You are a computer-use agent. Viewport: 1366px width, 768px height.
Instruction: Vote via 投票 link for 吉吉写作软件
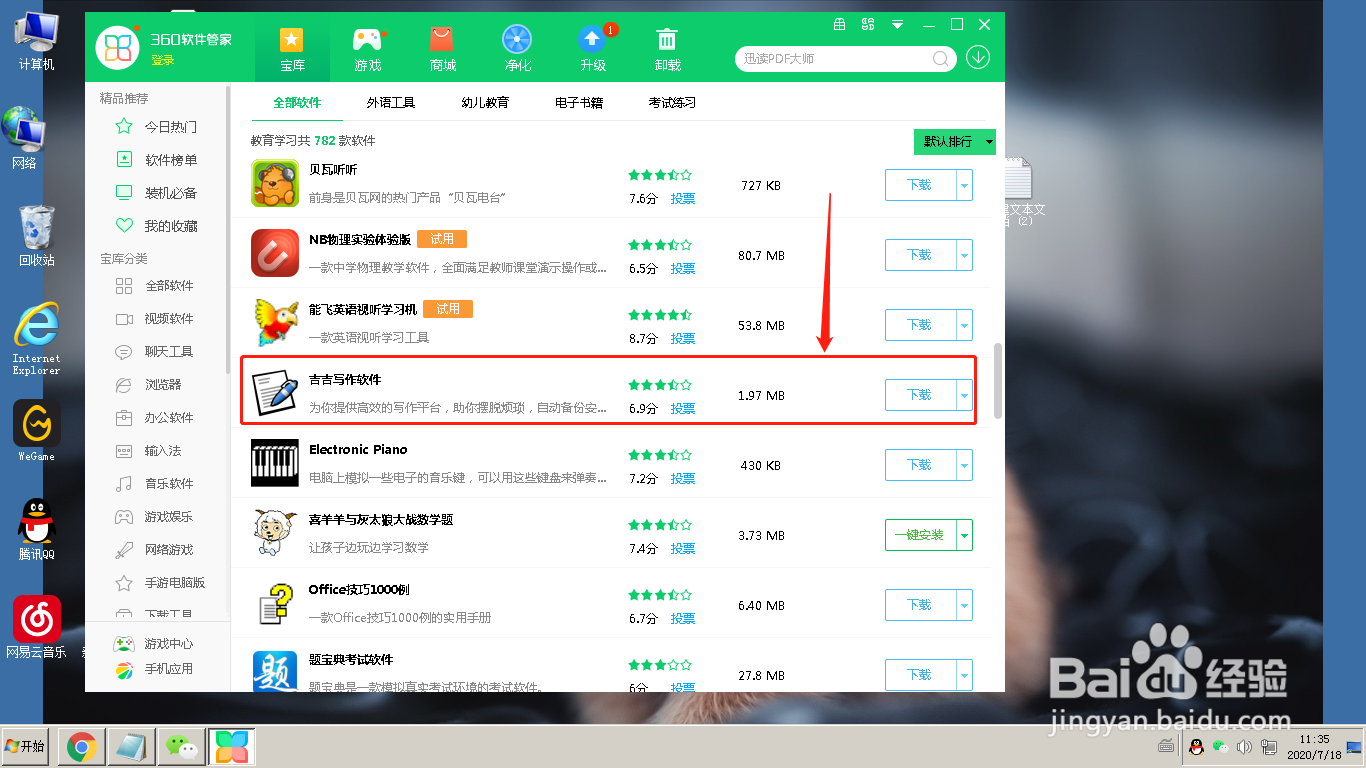pos(683,409)
